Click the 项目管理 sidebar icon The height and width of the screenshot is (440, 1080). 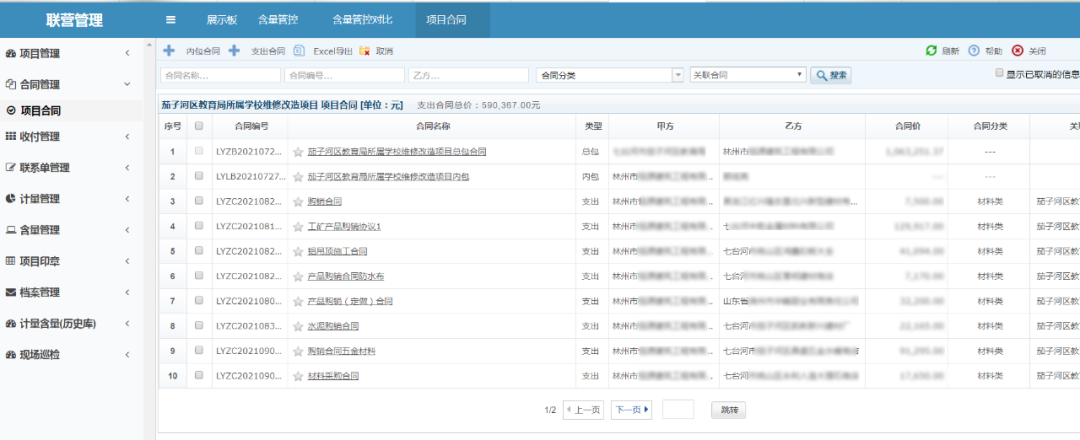point(10,54)
